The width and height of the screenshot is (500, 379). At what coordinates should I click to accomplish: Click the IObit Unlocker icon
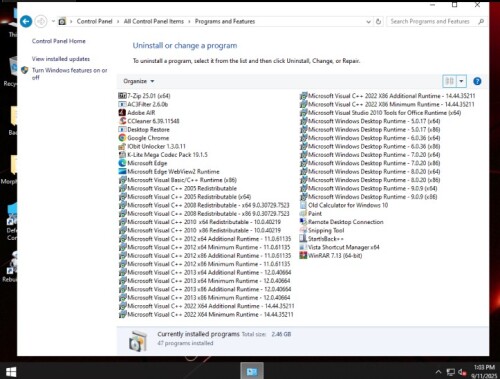(x=122, y=146)
